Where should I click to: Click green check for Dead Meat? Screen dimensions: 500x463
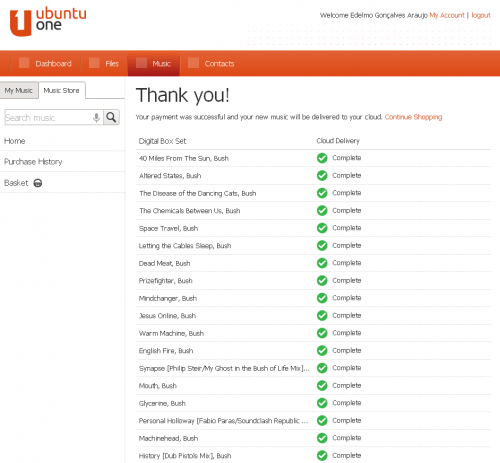click(322, 263)
